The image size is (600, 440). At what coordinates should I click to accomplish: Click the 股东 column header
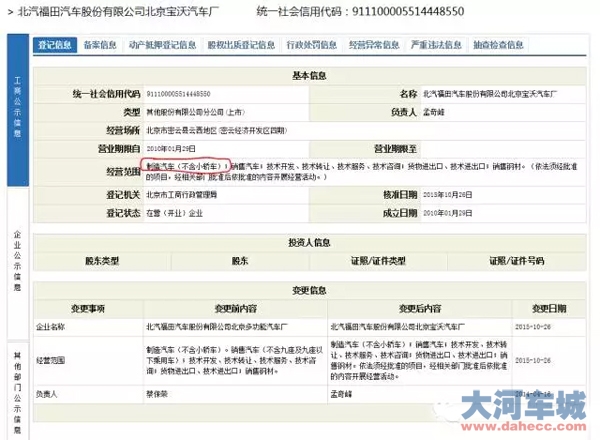[240, 261]
